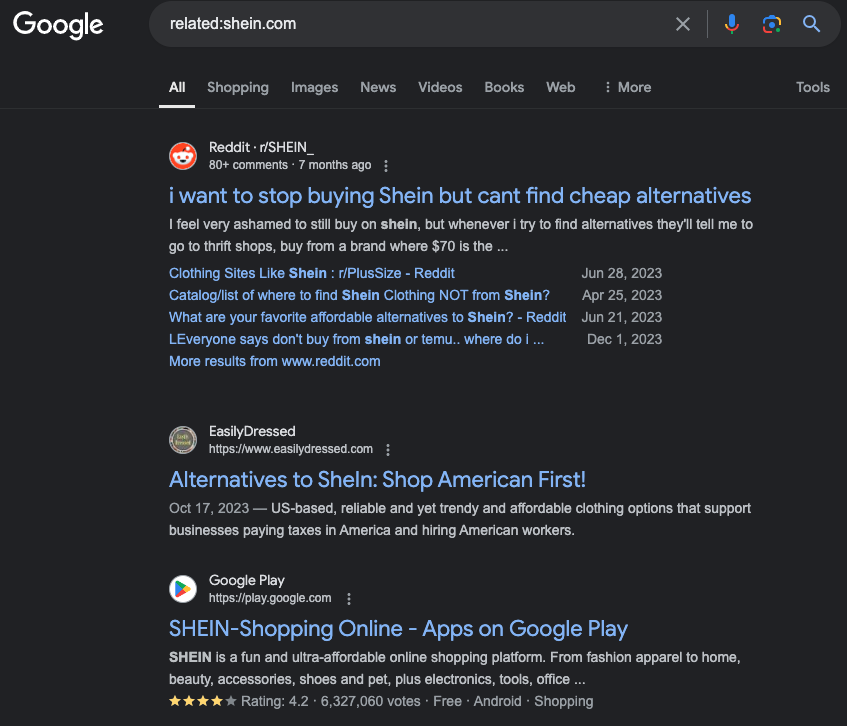
Task: Select the Videos tab
Action: click(440, 87)
